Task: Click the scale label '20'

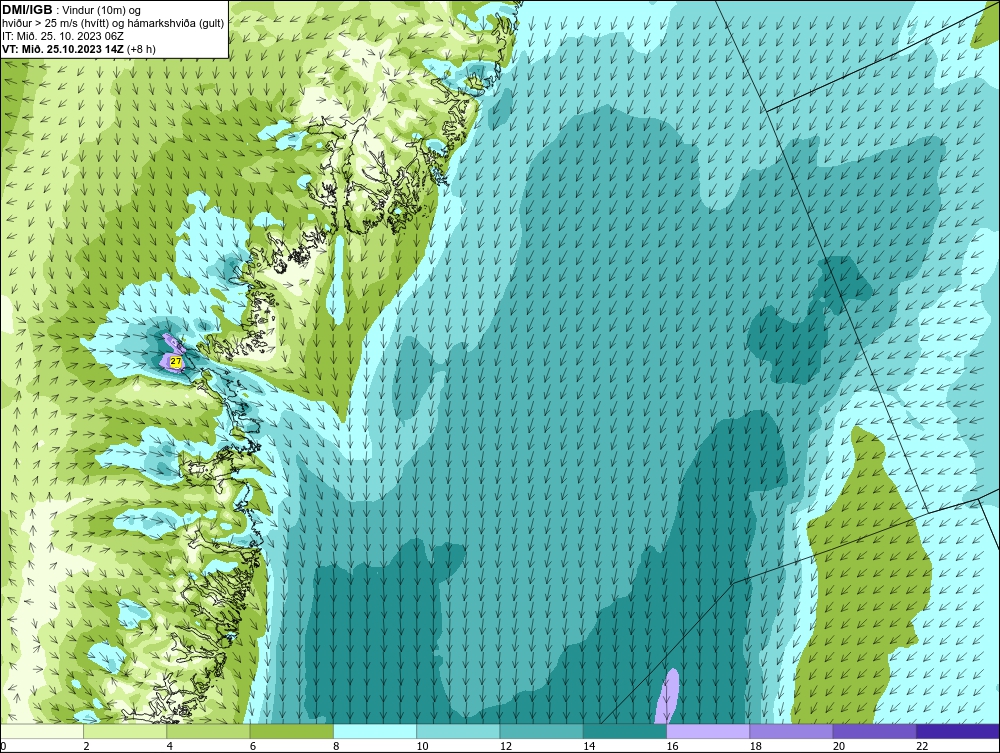Action: point(839,747)
